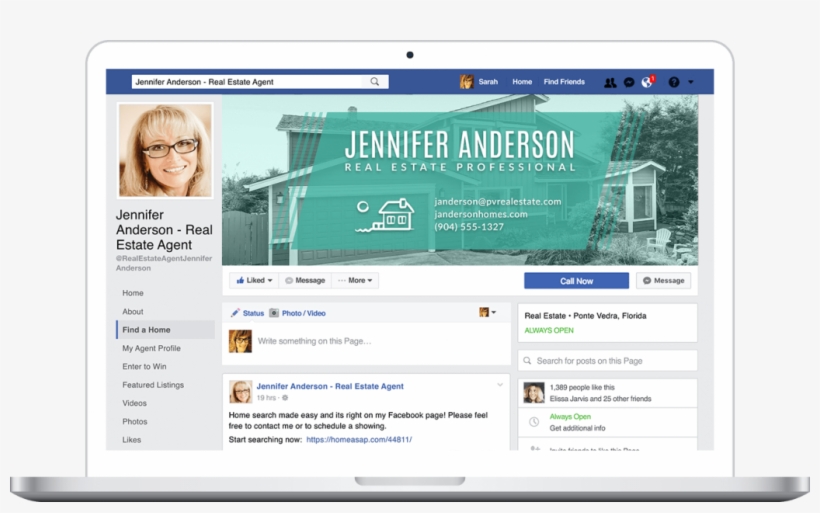The width and height of the screenshot is (820, 513).
Task: Select Home in the page sidebar
Action: click(x=133, y=293)
